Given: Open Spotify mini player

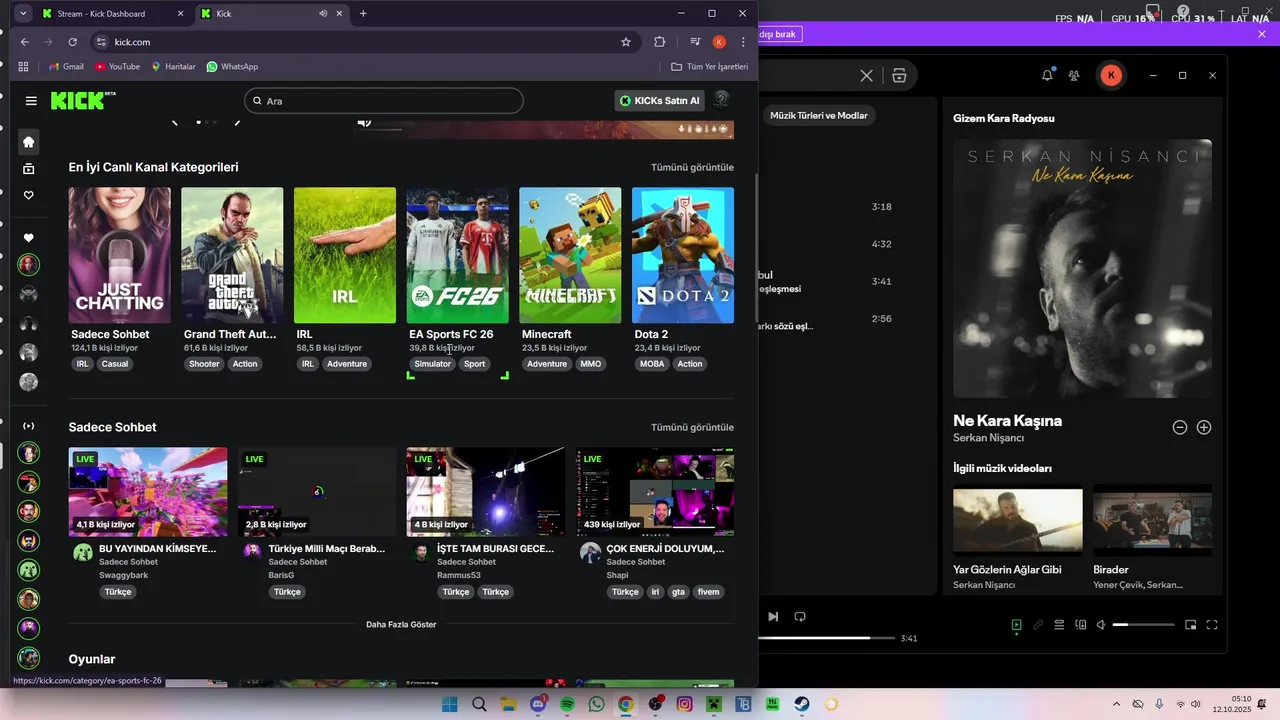Looking at the screenshot, I should point(1190,625).
